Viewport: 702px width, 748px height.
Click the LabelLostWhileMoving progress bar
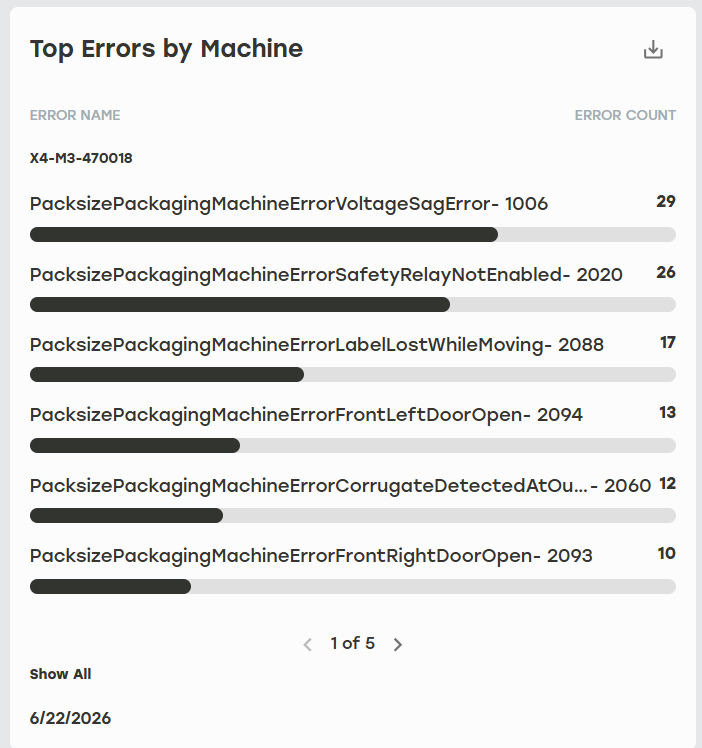352,374
